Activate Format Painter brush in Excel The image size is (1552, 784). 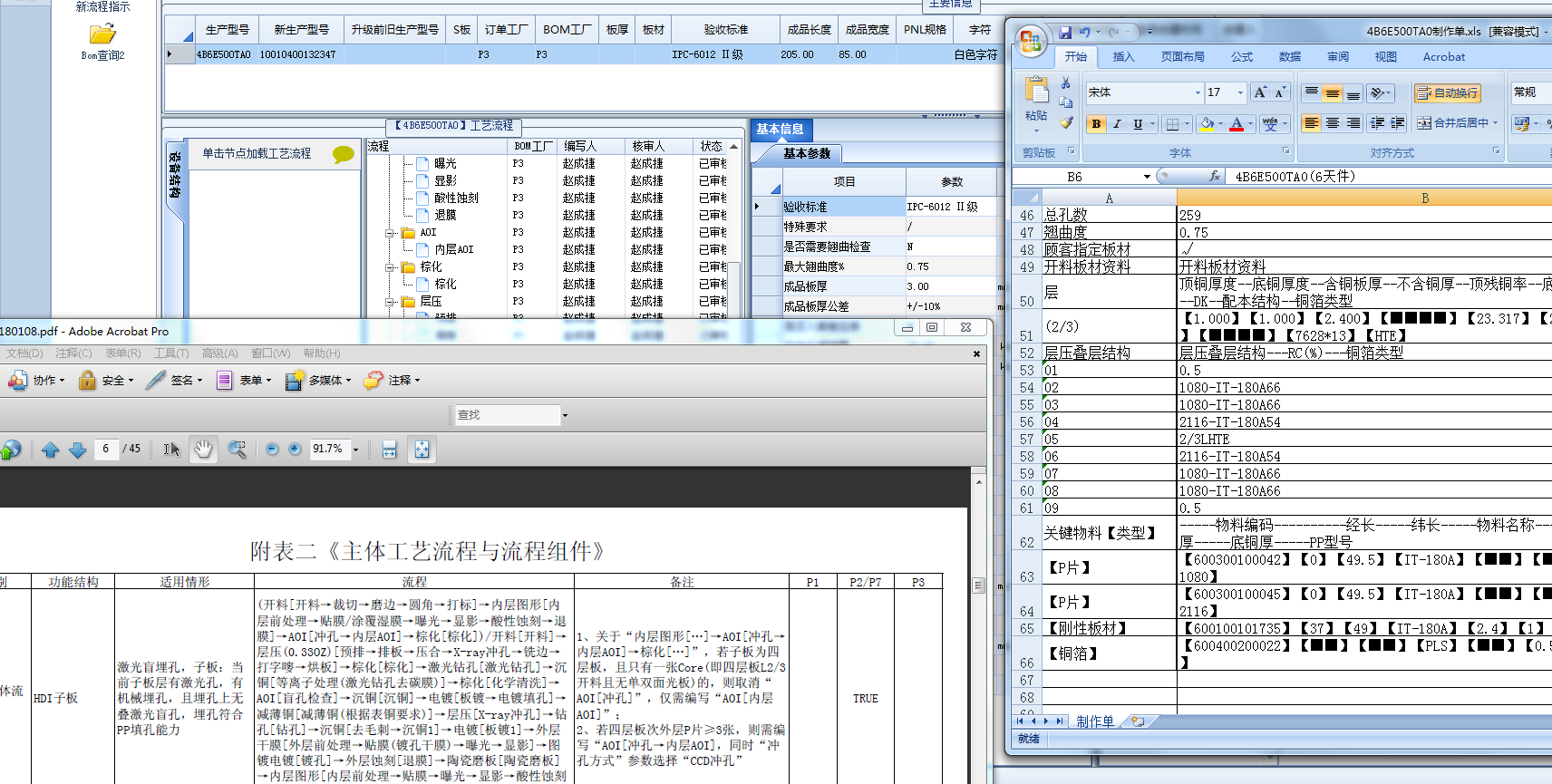point(1066,122)
